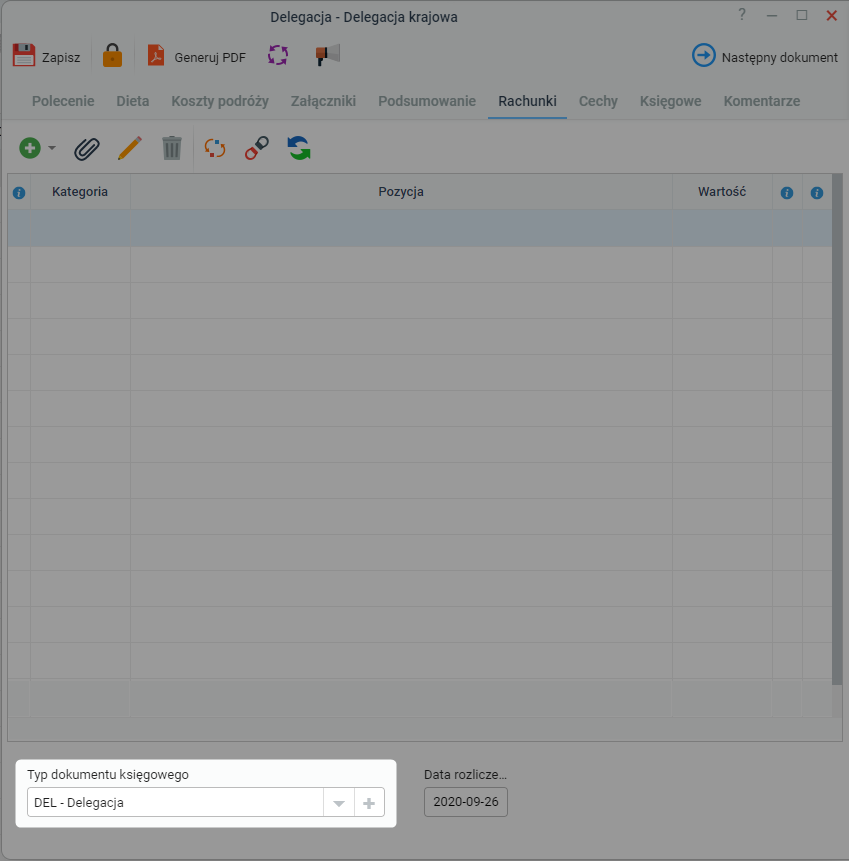Viewport: 849px width, 861px height.
Task: Click the orange padlock lock icon
Action: [113, 55]
